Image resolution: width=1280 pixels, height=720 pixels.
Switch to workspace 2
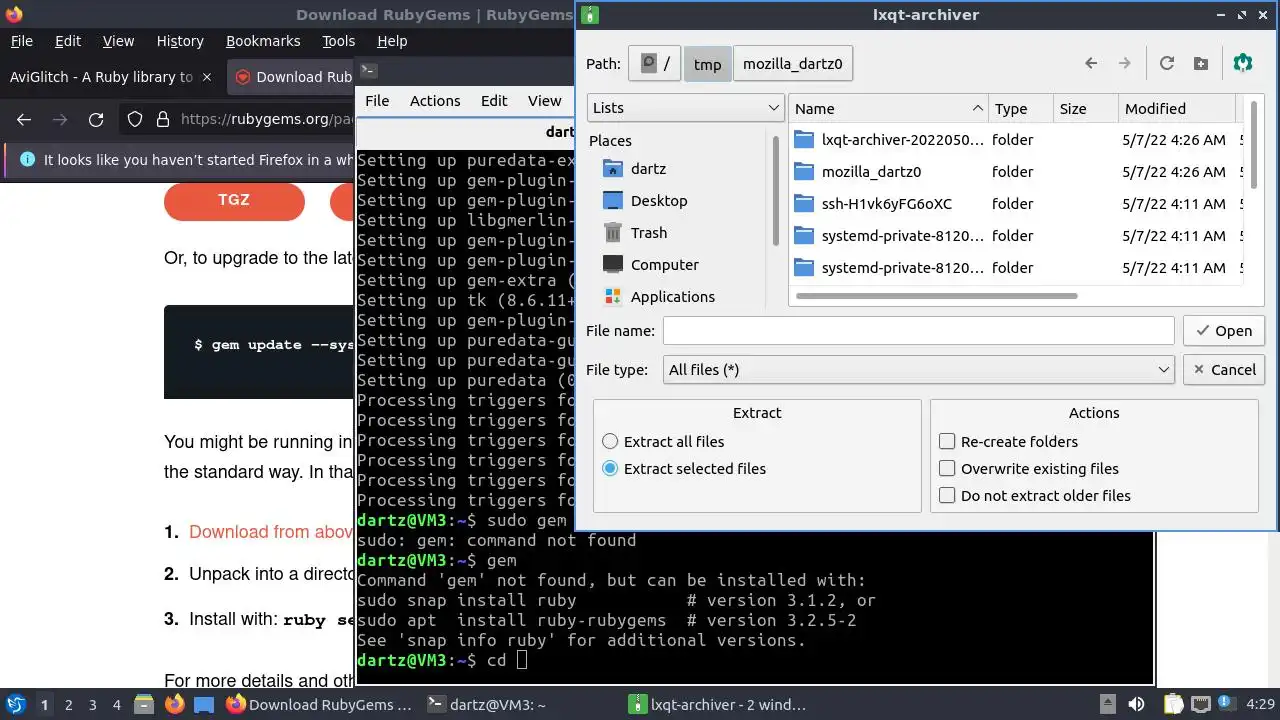68,705
